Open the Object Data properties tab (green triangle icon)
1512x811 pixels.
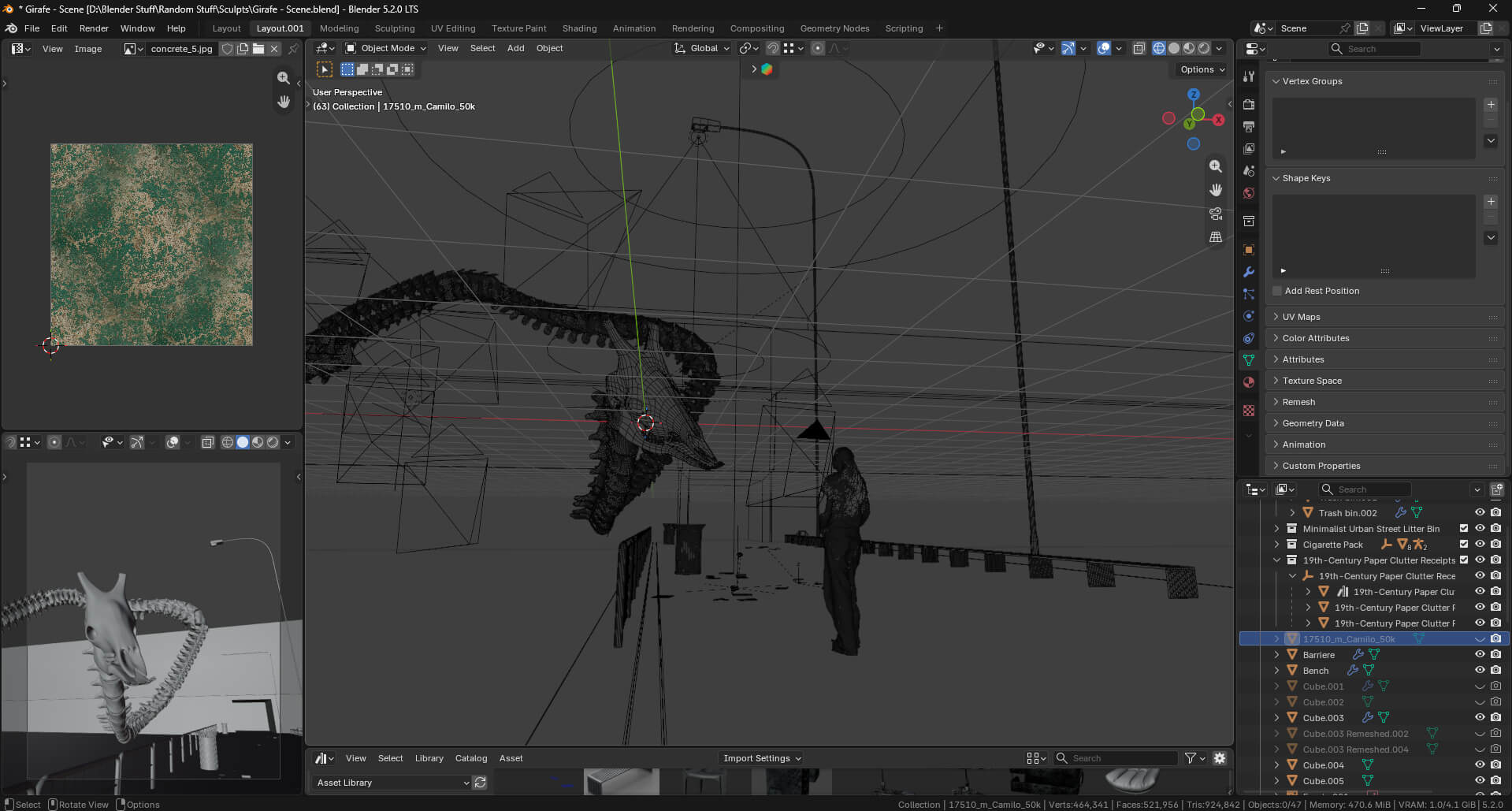pyautogui.click(x=1249, y=360)
